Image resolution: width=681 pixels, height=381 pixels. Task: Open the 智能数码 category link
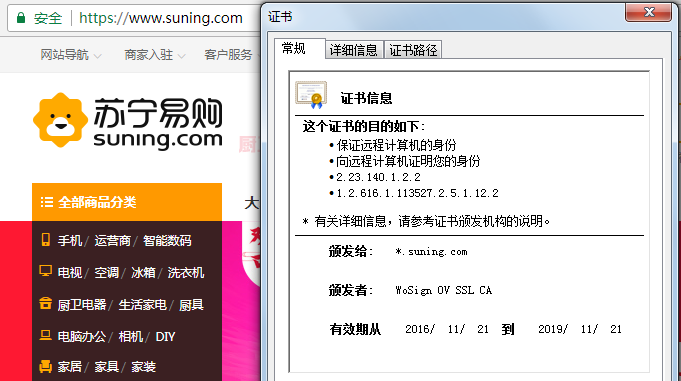point(167,241)
